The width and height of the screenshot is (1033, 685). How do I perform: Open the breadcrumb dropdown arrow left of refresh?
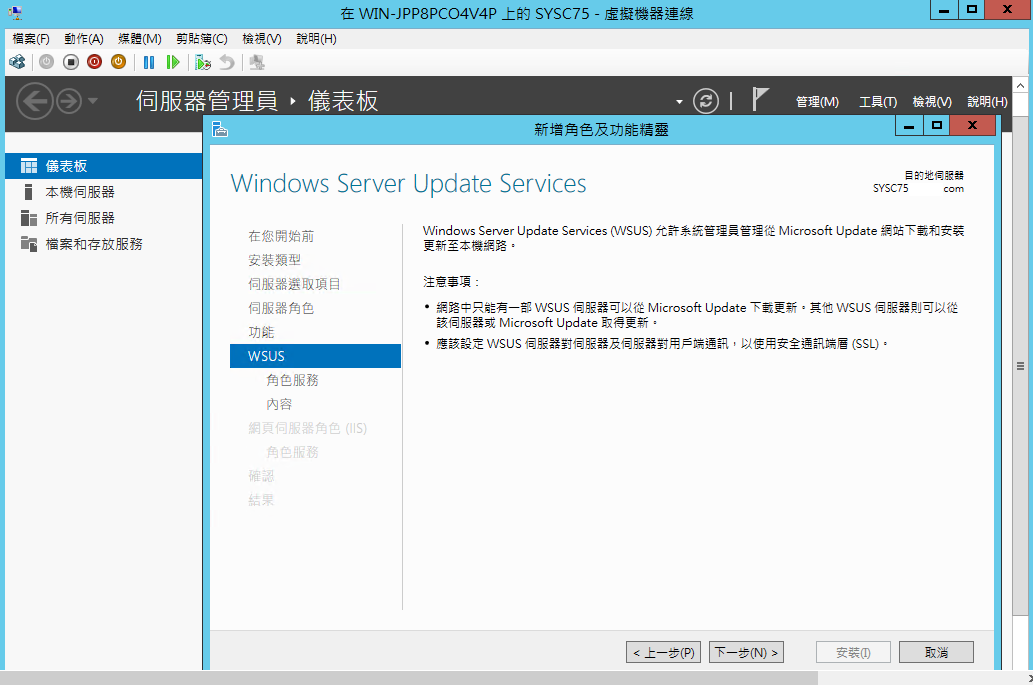pyautogui.click(x=679, y=102)
